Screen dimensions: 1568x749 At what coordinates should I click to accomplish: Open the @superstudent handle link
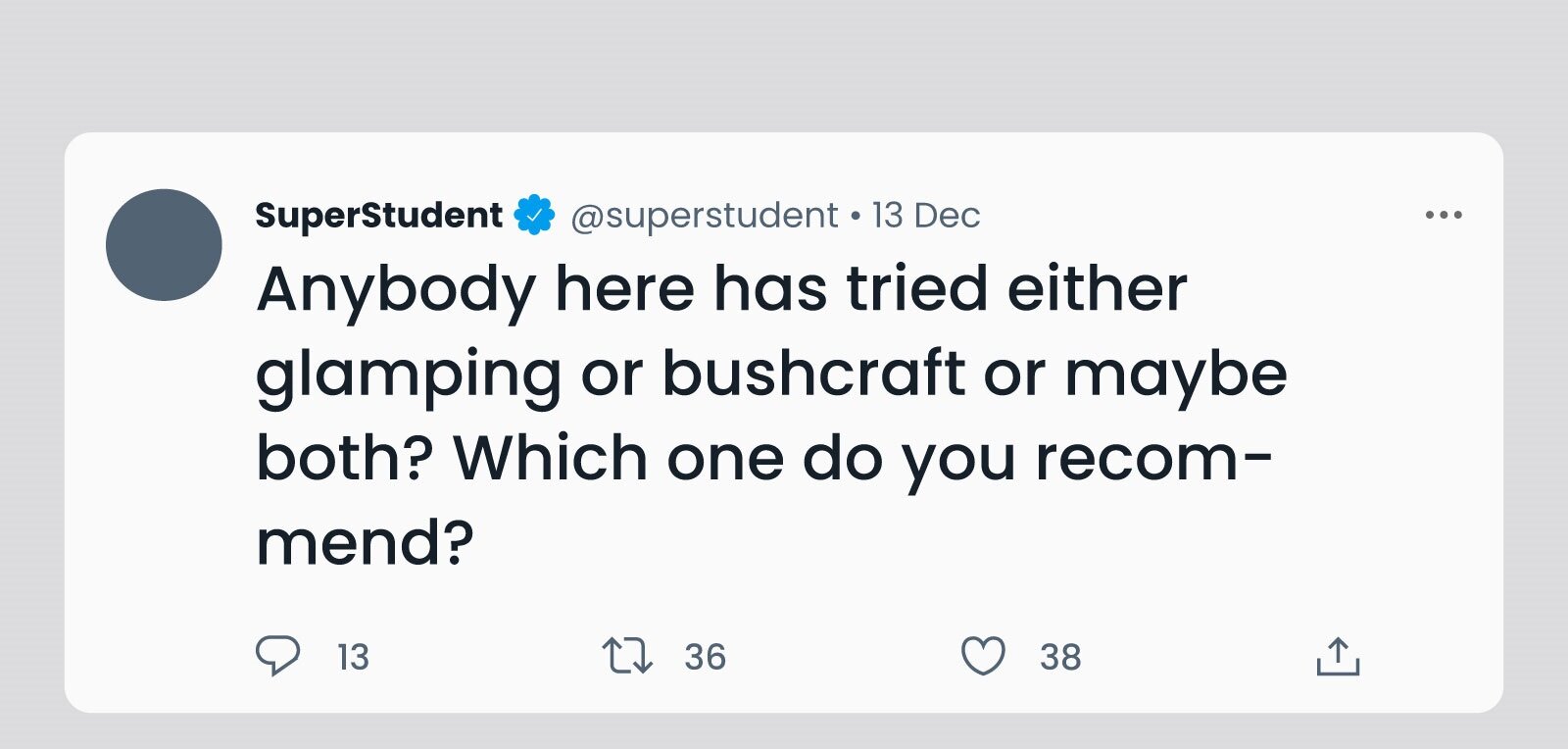[704, 215]
